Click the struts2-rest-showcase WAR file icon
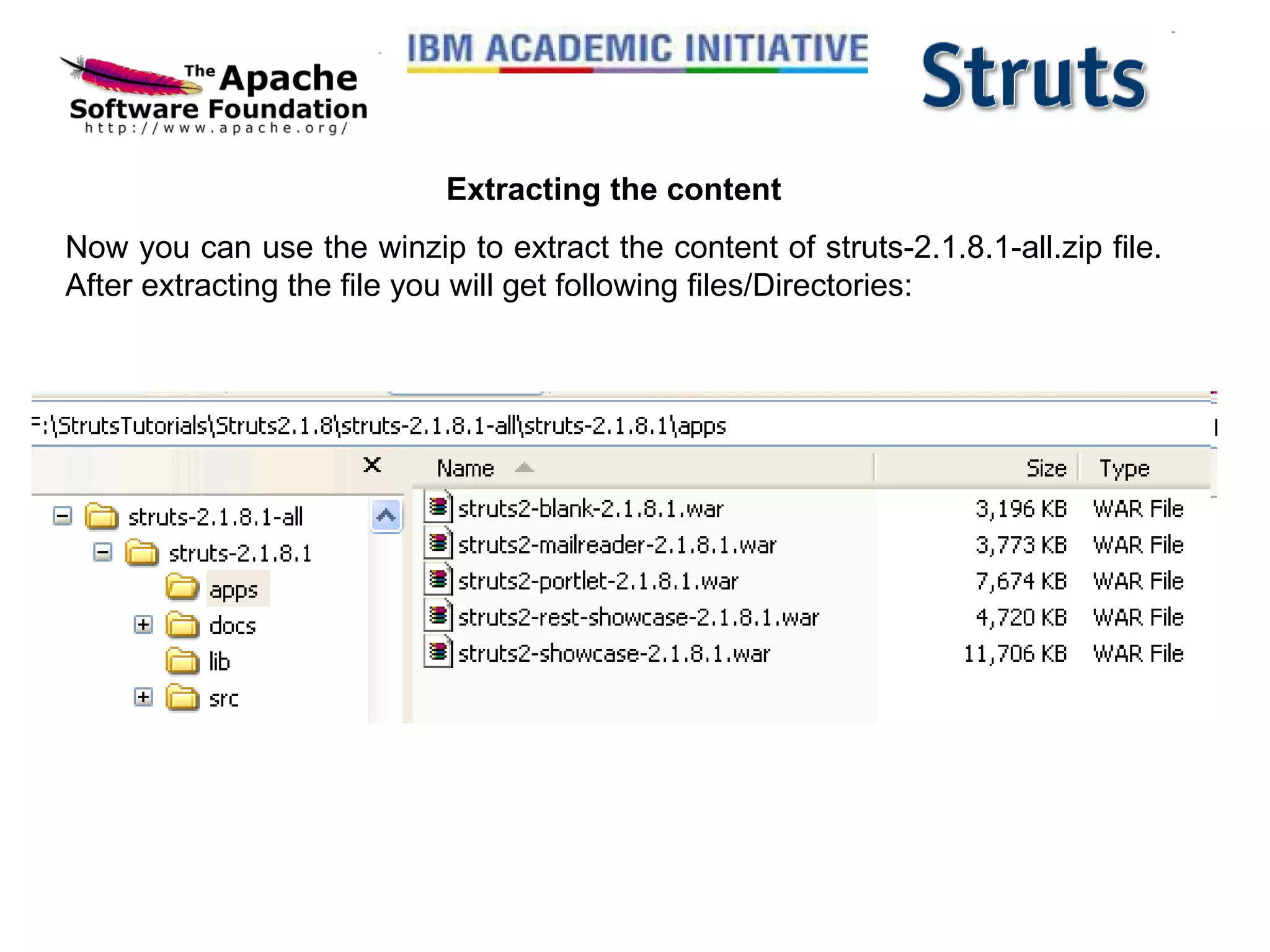Image resolution: width=1270 pixels, height=952 pixels. click(x=438, y=616)
